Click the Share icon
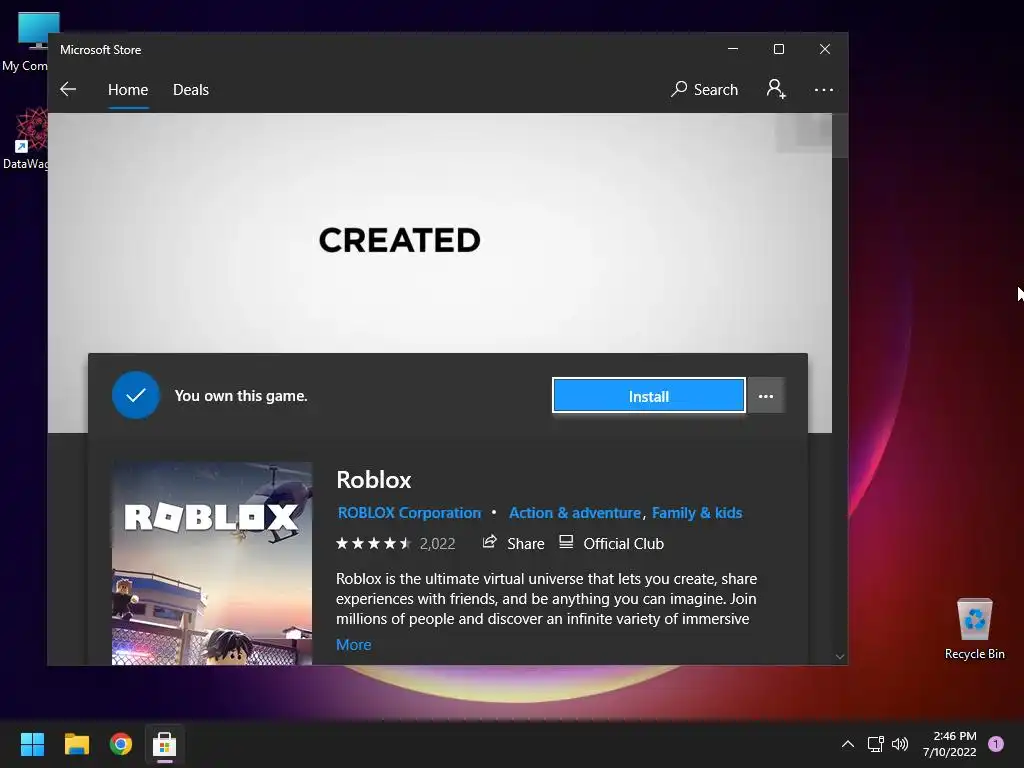 click(x=489, y=542)
